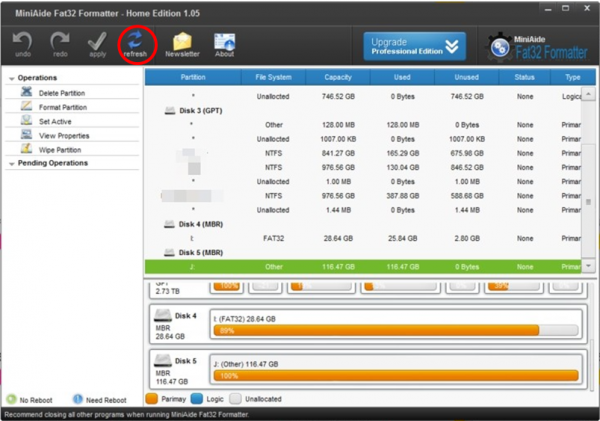Collapse the Operations section
This screenshot has height=421, width=600.
[11, 78]
